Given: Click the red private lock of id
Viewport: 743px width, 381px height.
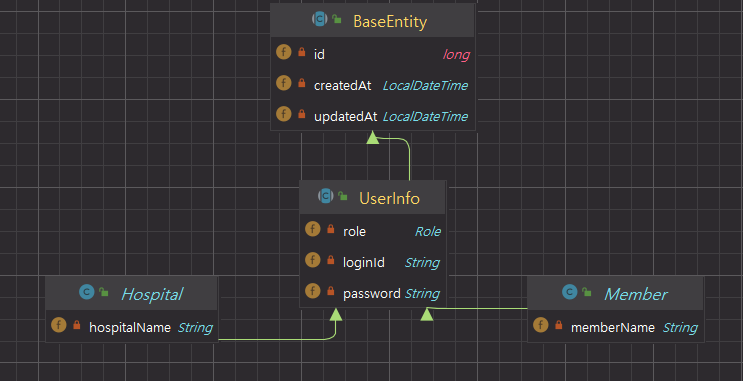Looking at the screenshot, I should pos(302,52).
